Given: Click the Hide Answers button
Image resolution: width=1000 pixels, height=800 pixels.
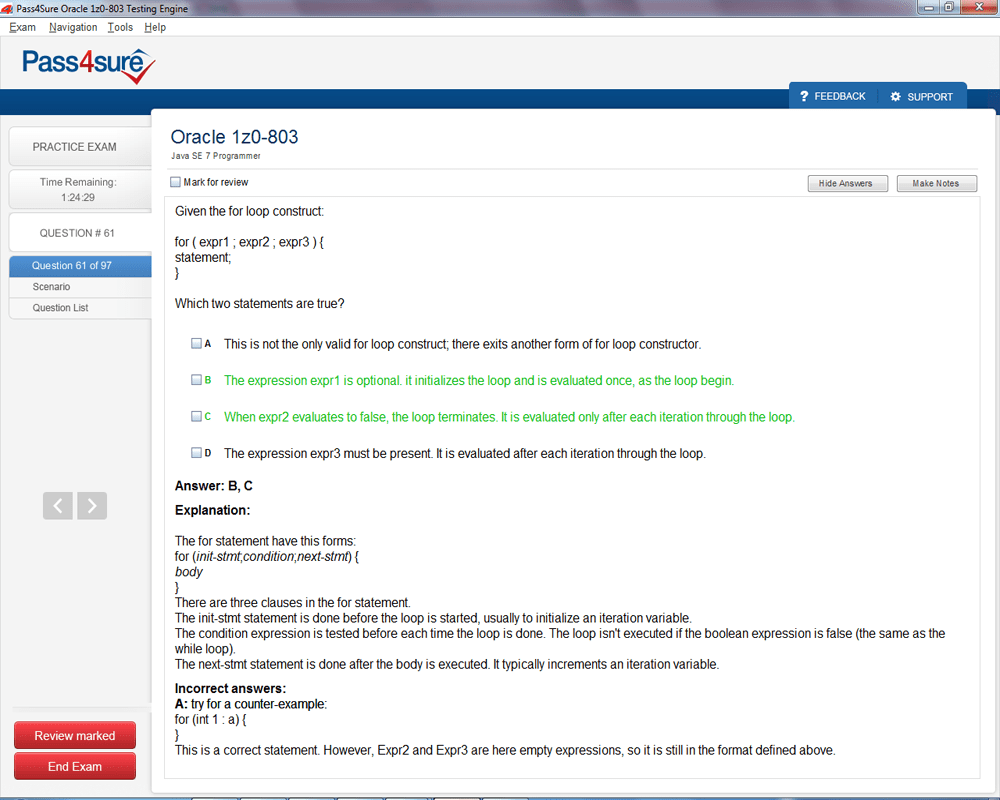Looking at the screenshot, I should tap(848, 183).
